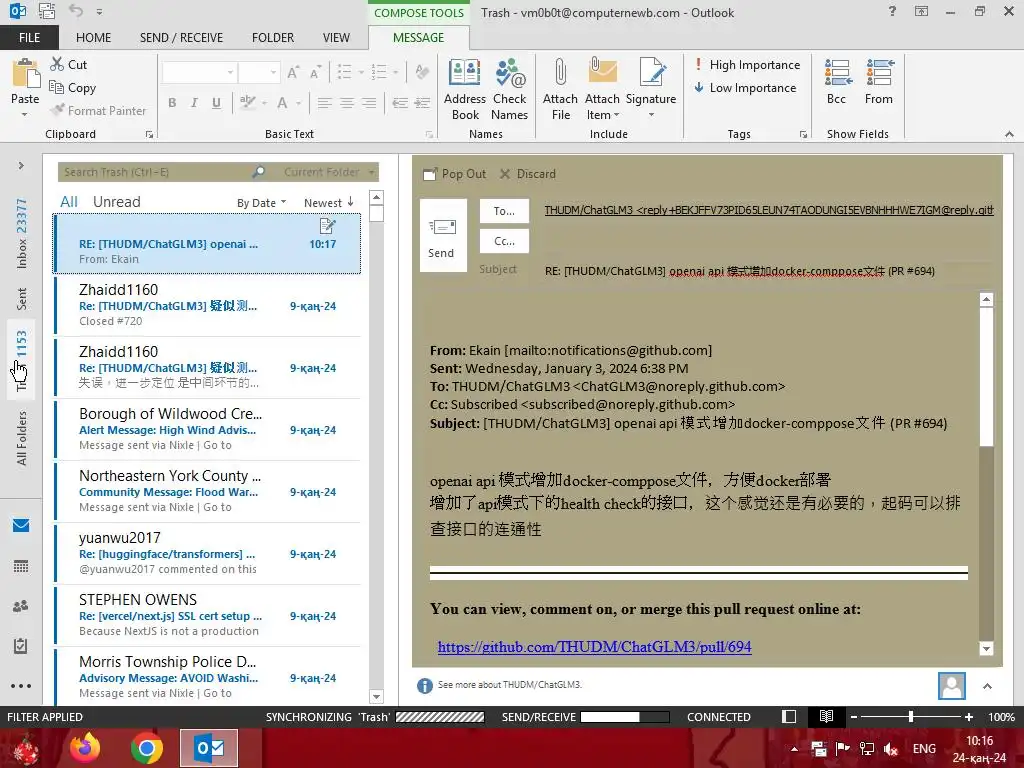
Task: Open the Cc... recipient picker
Action: pos(504,241)
